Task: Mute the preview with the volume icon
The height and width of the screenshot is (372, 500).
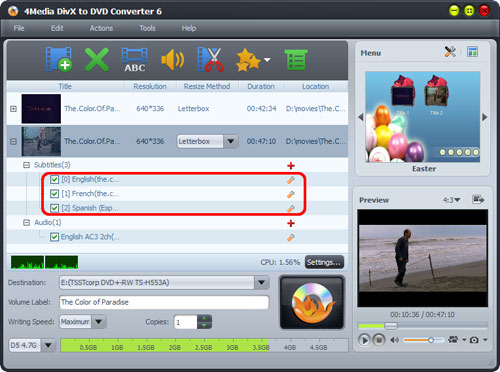Action: pyautogui.click(x=395, y=340)
